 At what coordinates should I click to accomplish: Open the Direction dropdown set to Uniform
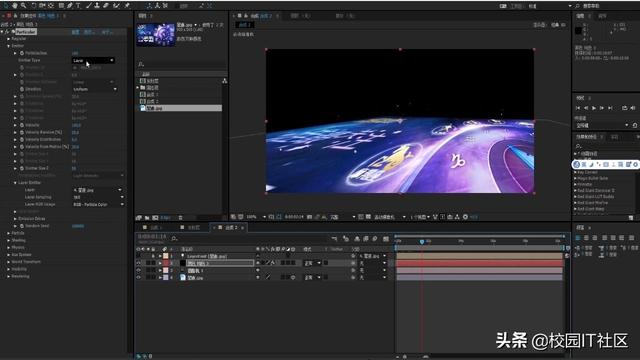(95, 89)
